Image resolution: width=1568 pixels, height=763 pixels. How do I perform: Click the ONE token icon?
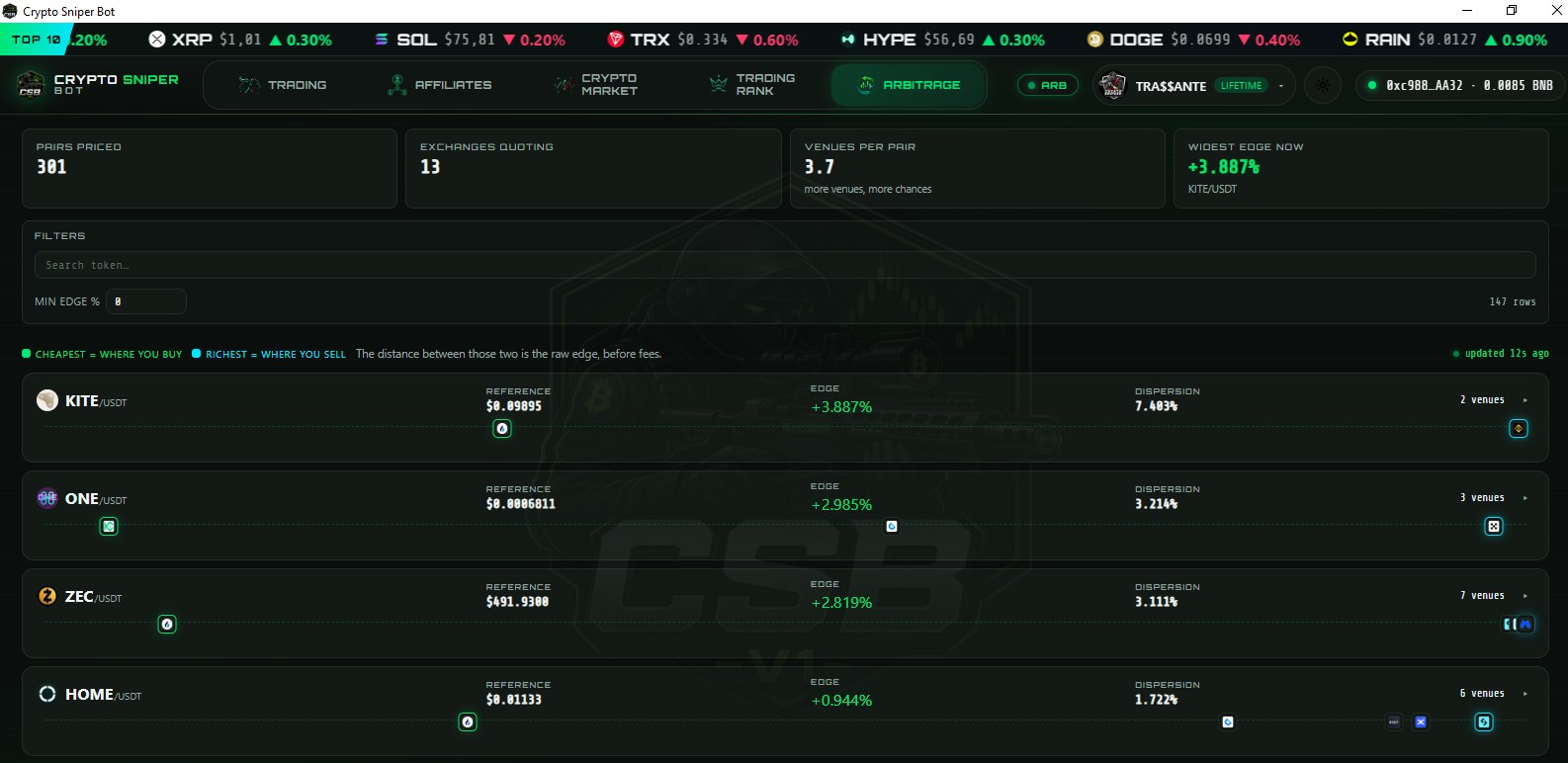pyautogui.click(x=47, y=498)
